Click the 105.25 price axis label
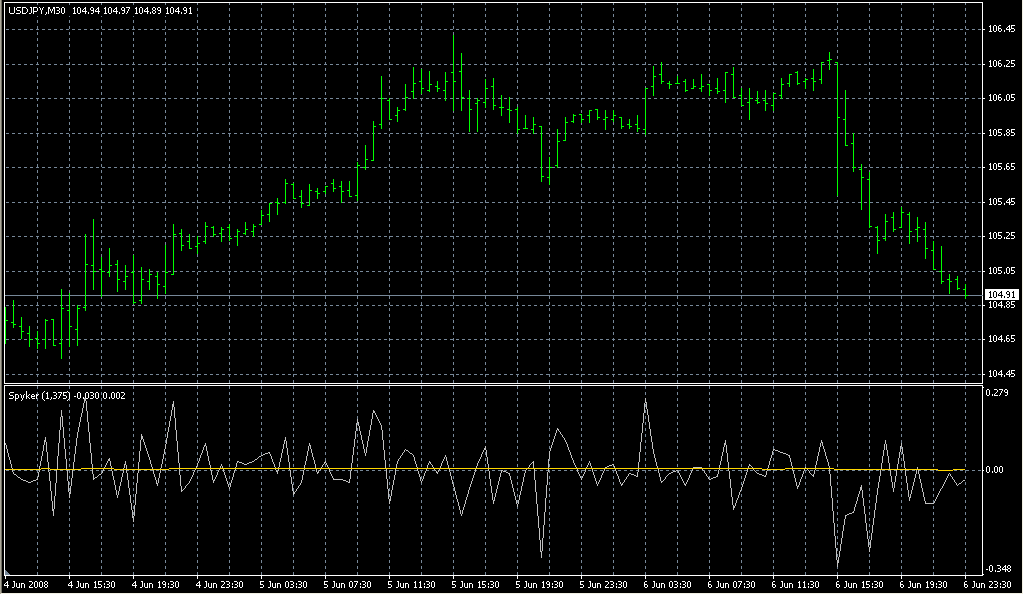This screenshot has height=594, width=1024. (x=1002, y=236)
